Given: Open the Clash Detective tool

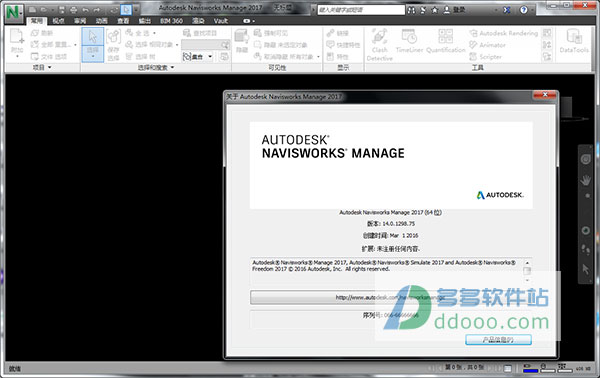Looking at the screenshot, I should point(380,45).
